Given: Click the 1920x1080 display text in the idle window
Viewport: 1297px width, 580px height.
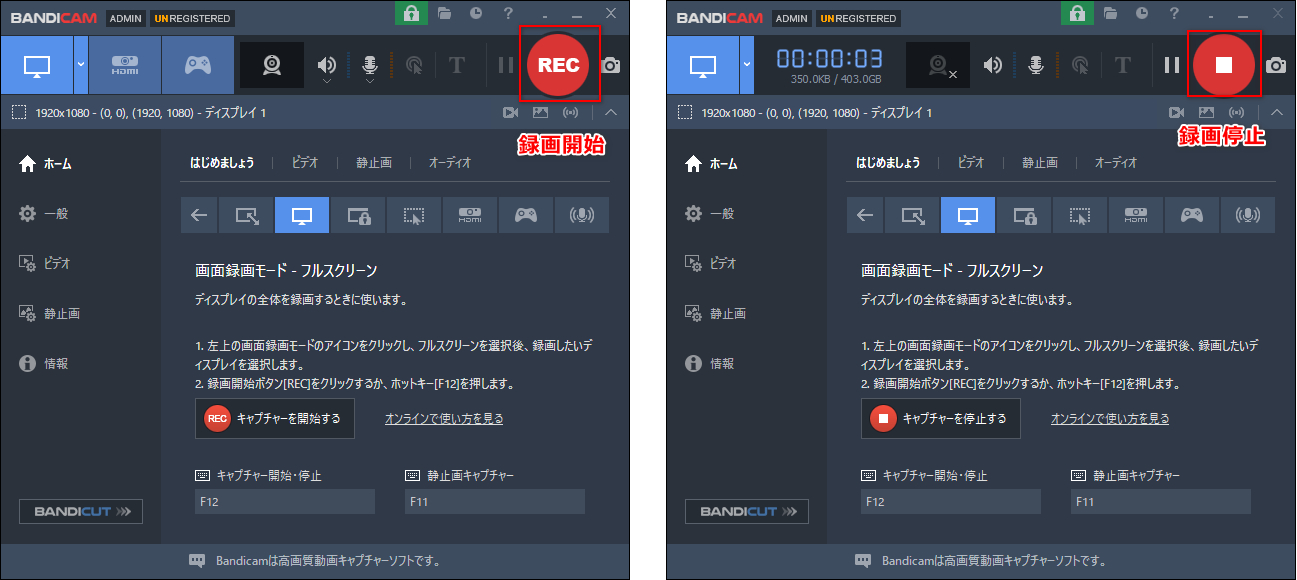Looking at the screenshot, I should [151, 113].
